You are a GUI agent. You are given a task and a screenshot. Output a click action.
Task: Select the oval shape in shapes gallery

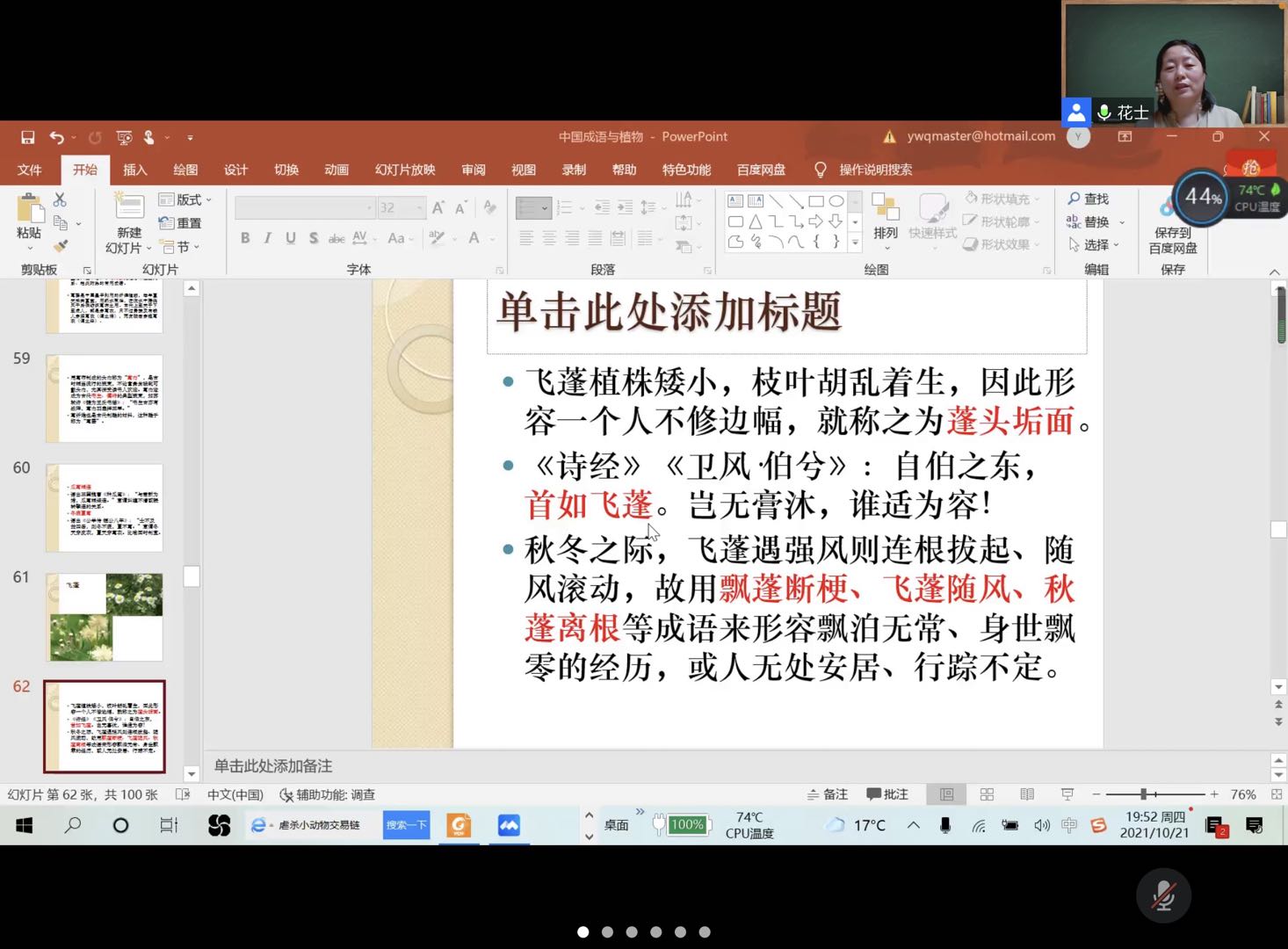pos(836,201)
